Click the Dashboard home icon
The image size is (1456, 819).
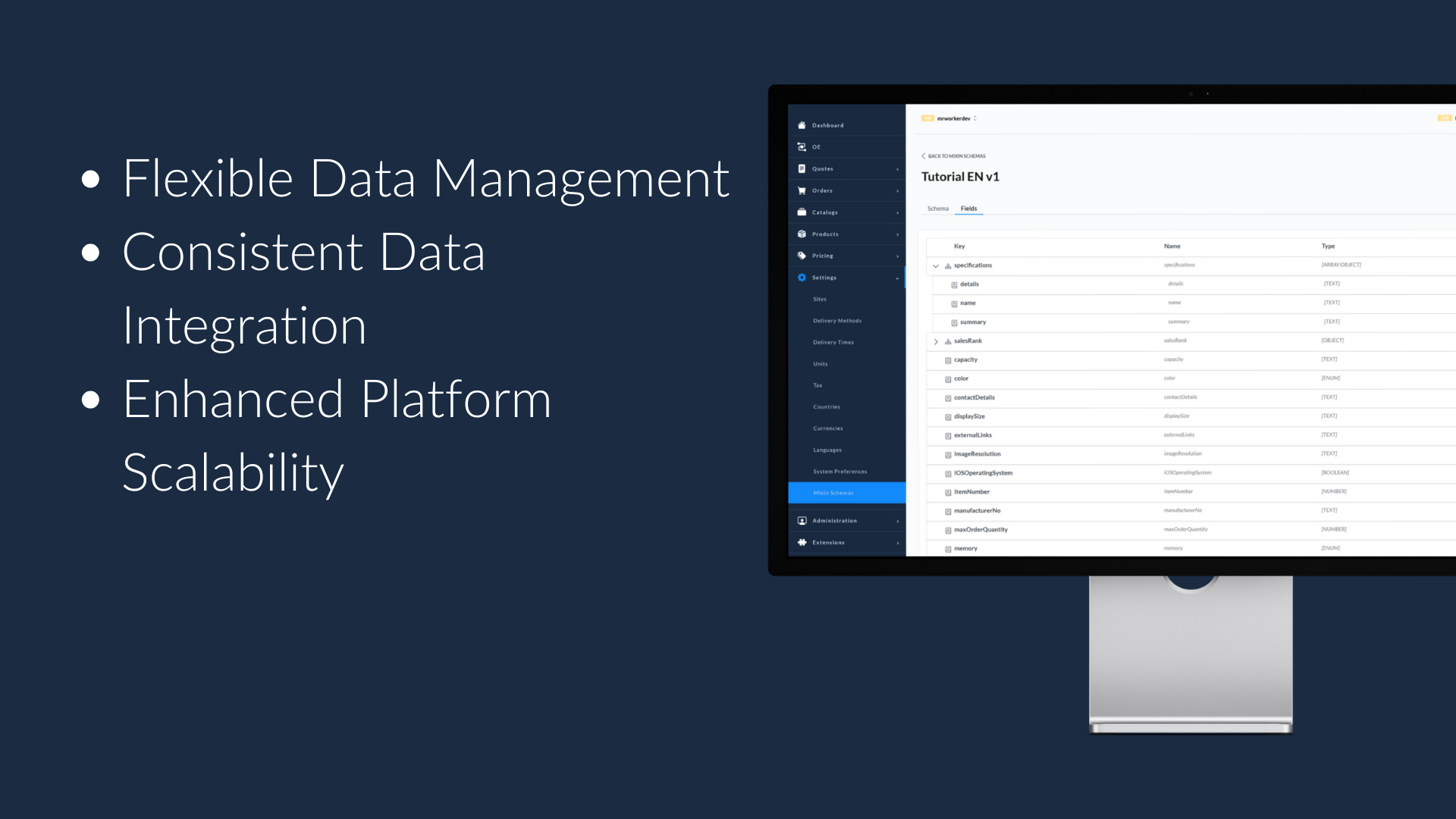(x=802, y=125)
